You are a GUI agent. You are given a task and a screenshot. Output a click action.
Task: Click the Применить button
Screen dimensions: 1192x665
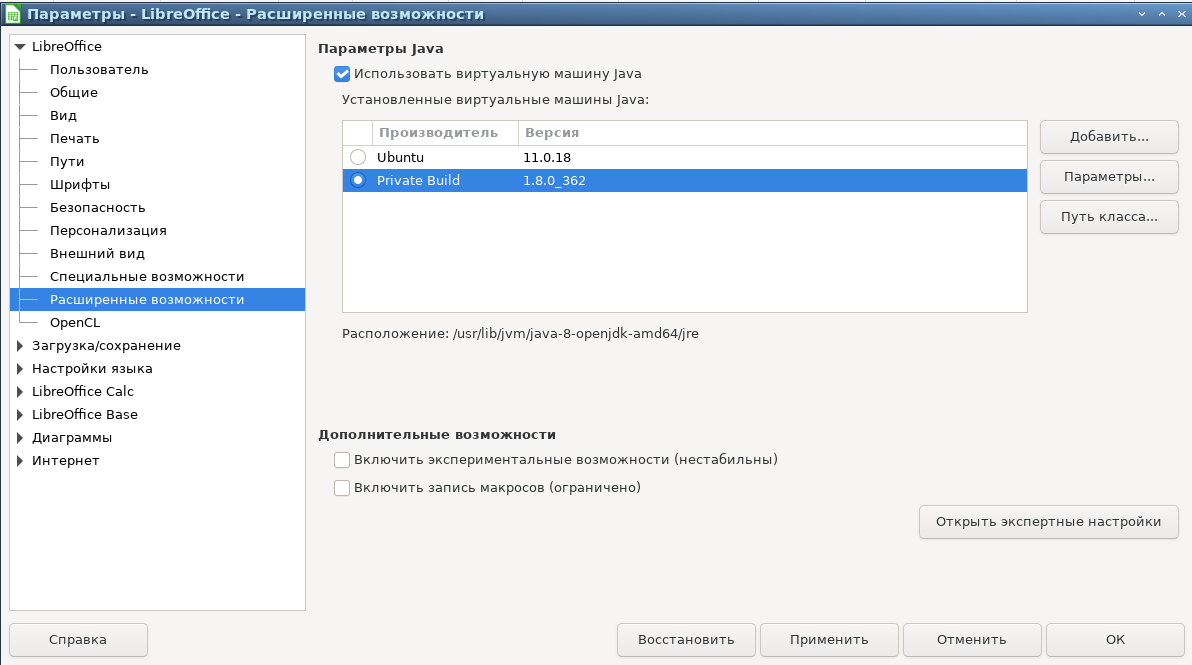[829, 640]
